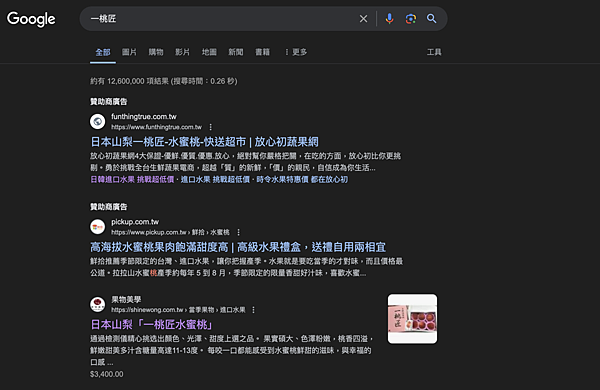
Task: Click the funthingtrue.com.tw site favicon
Action: click(98, 121)
